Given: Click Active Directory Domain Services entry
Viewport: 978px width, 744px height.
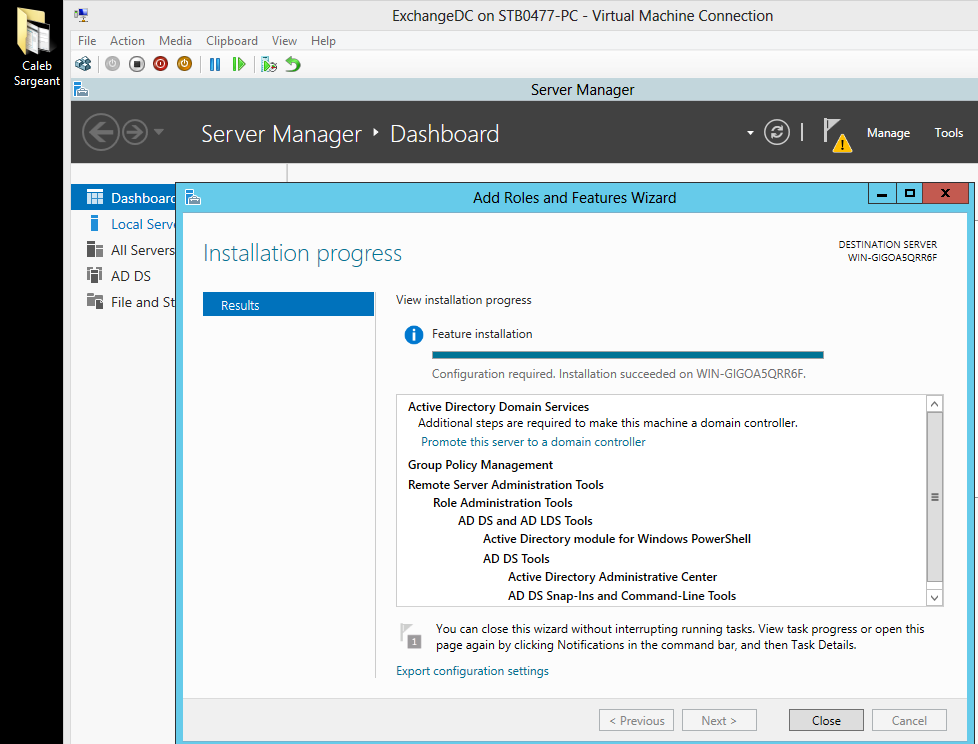Looking at the screenshot, I should point(498,407).
